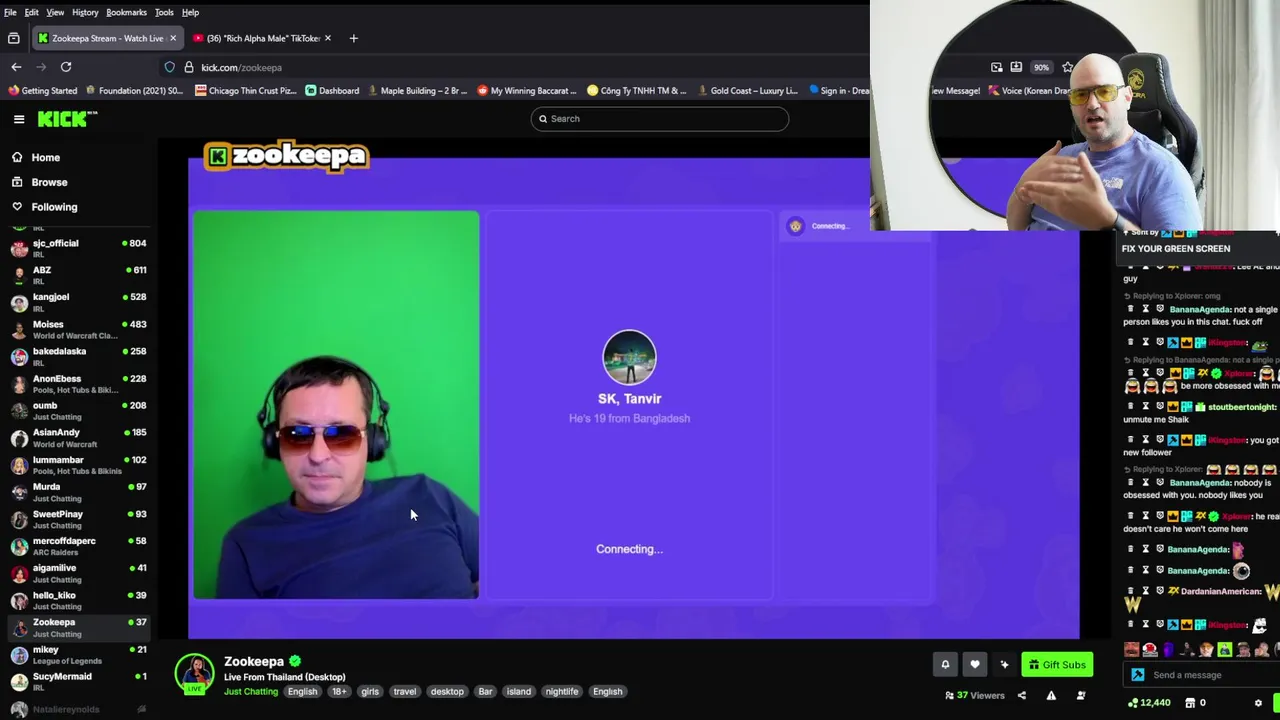Toggle follow heart button

(x=975, y=665)
